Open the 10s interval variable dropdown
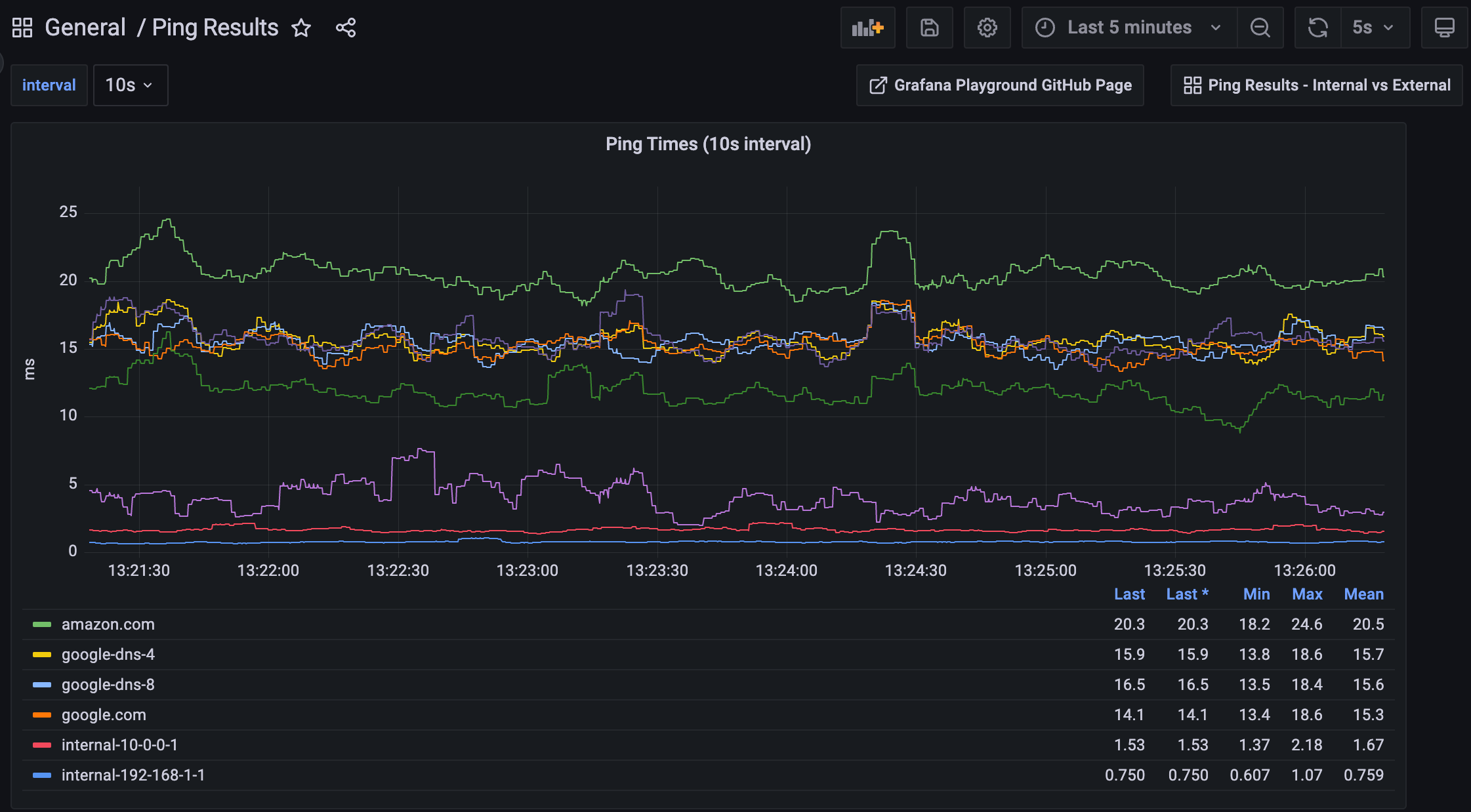This screenshot has width=1471, height=812. (x=130, y=85)
